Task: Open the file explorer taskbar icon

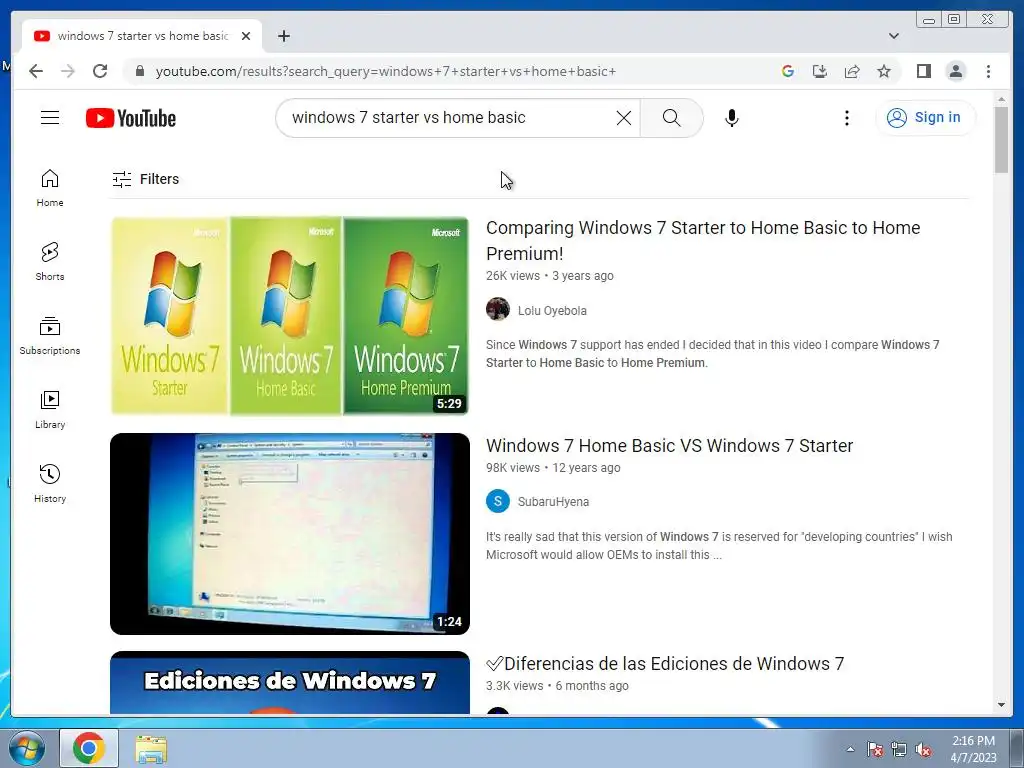Action: [x=151, y=748]
